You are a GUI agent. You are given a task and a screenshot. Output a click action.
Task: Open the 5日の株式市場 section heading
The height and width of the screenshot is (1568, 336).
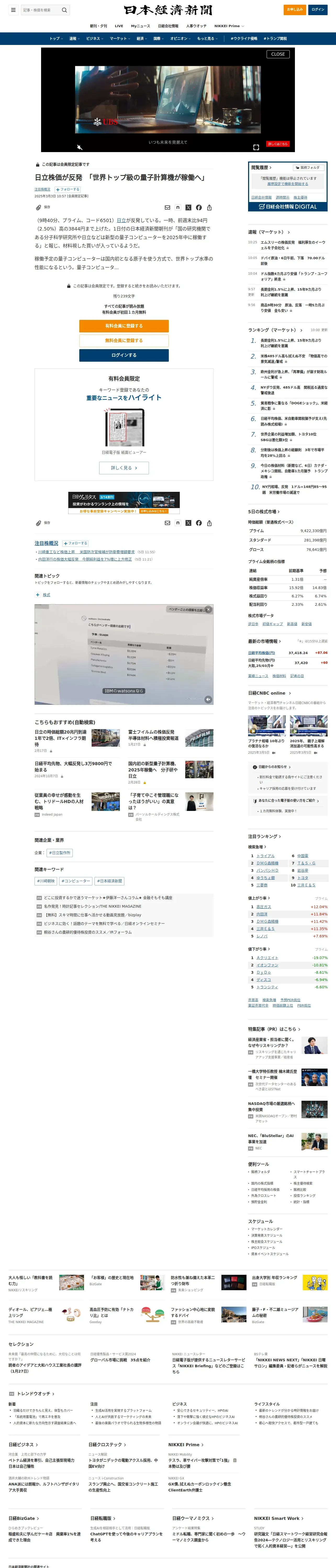[264, 511]
